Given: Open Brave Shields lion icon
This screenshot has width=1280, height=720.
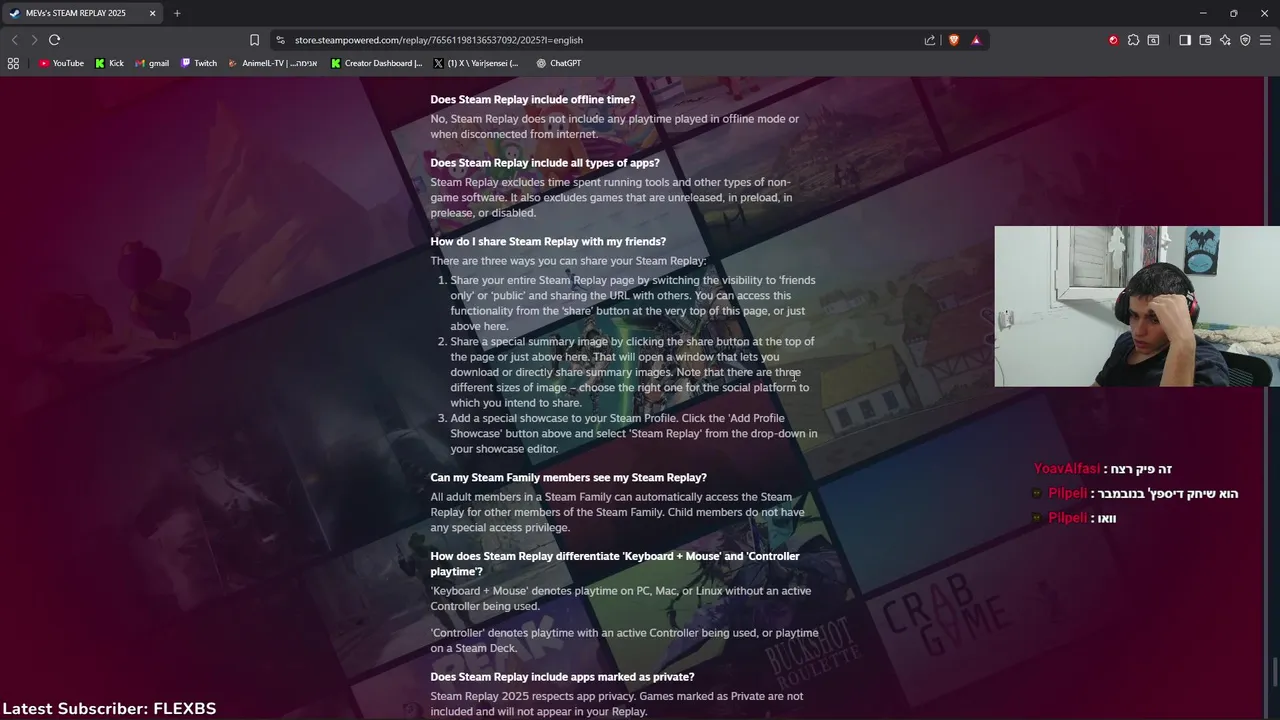Looking at the screenshot, I should [953, 40].
